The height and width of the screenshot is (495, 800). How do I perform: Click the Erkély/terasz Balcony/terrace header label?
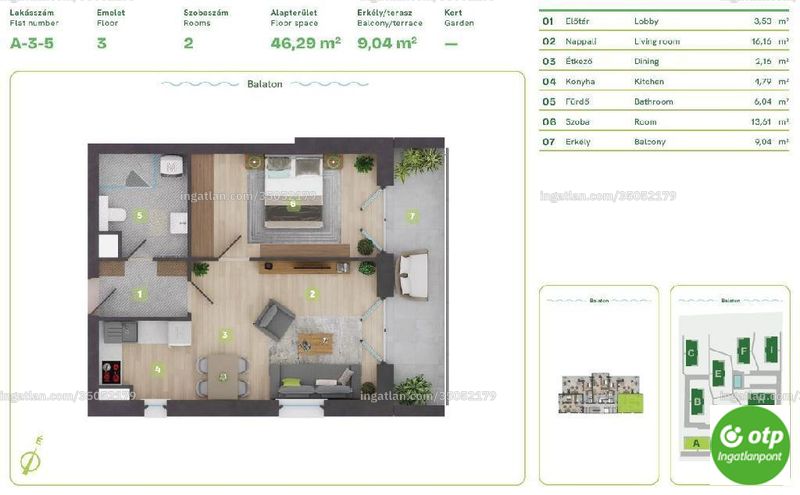point(390,18)
